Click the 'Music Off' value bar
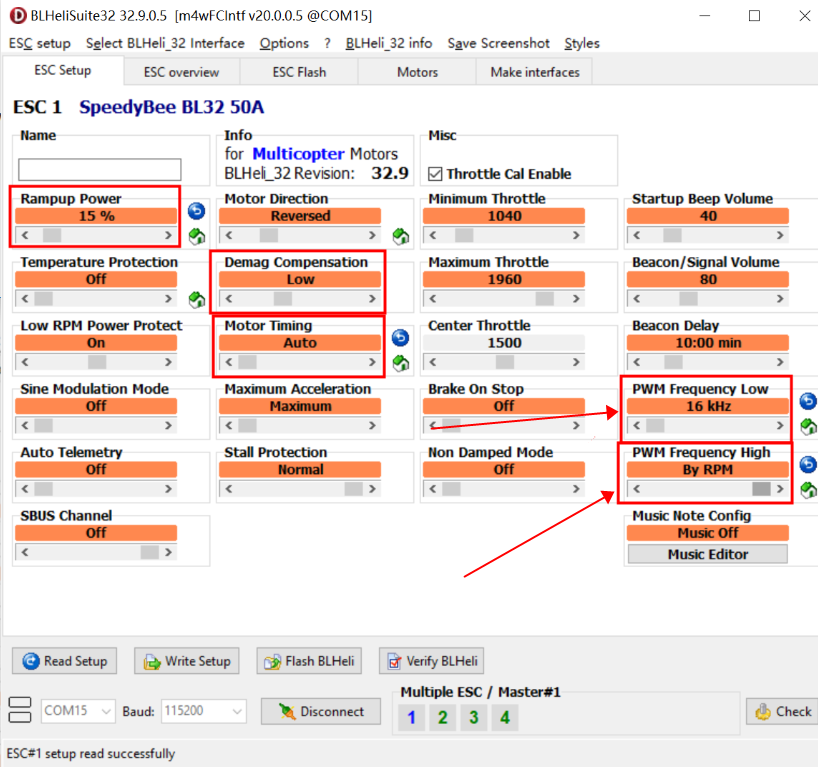The width and height of the screenshot is (818, 767). point(708,533)
